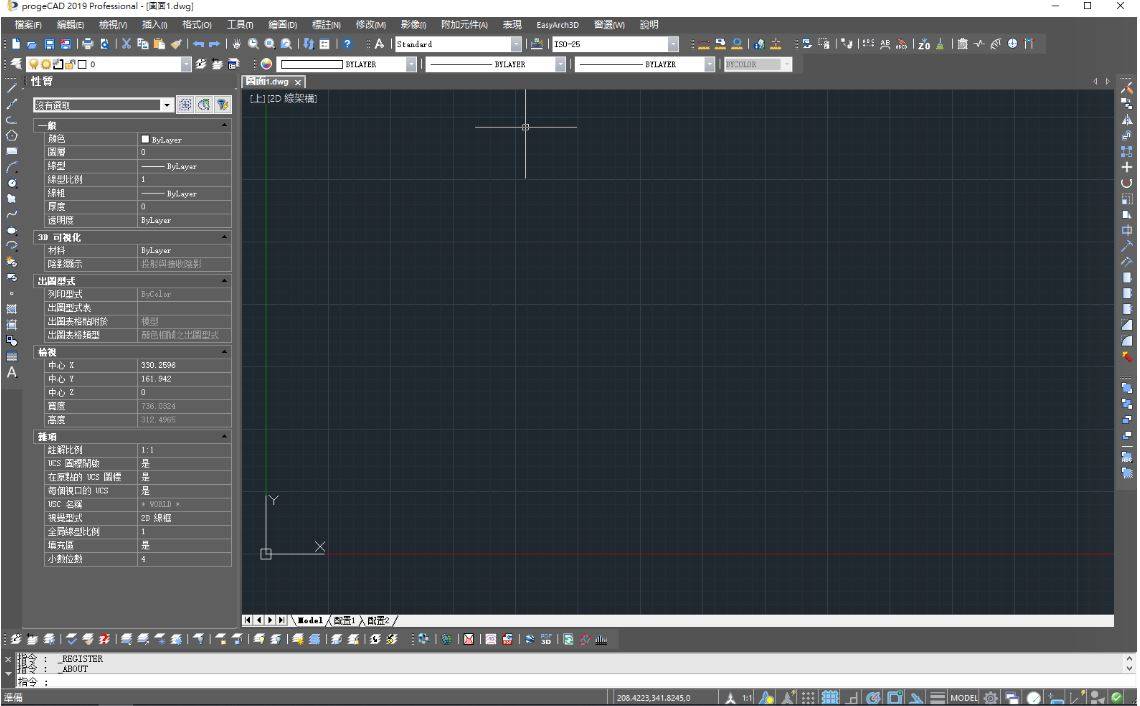1140x706 pixels.
Task: Click the New drawing icon
Action: (16, 44)
